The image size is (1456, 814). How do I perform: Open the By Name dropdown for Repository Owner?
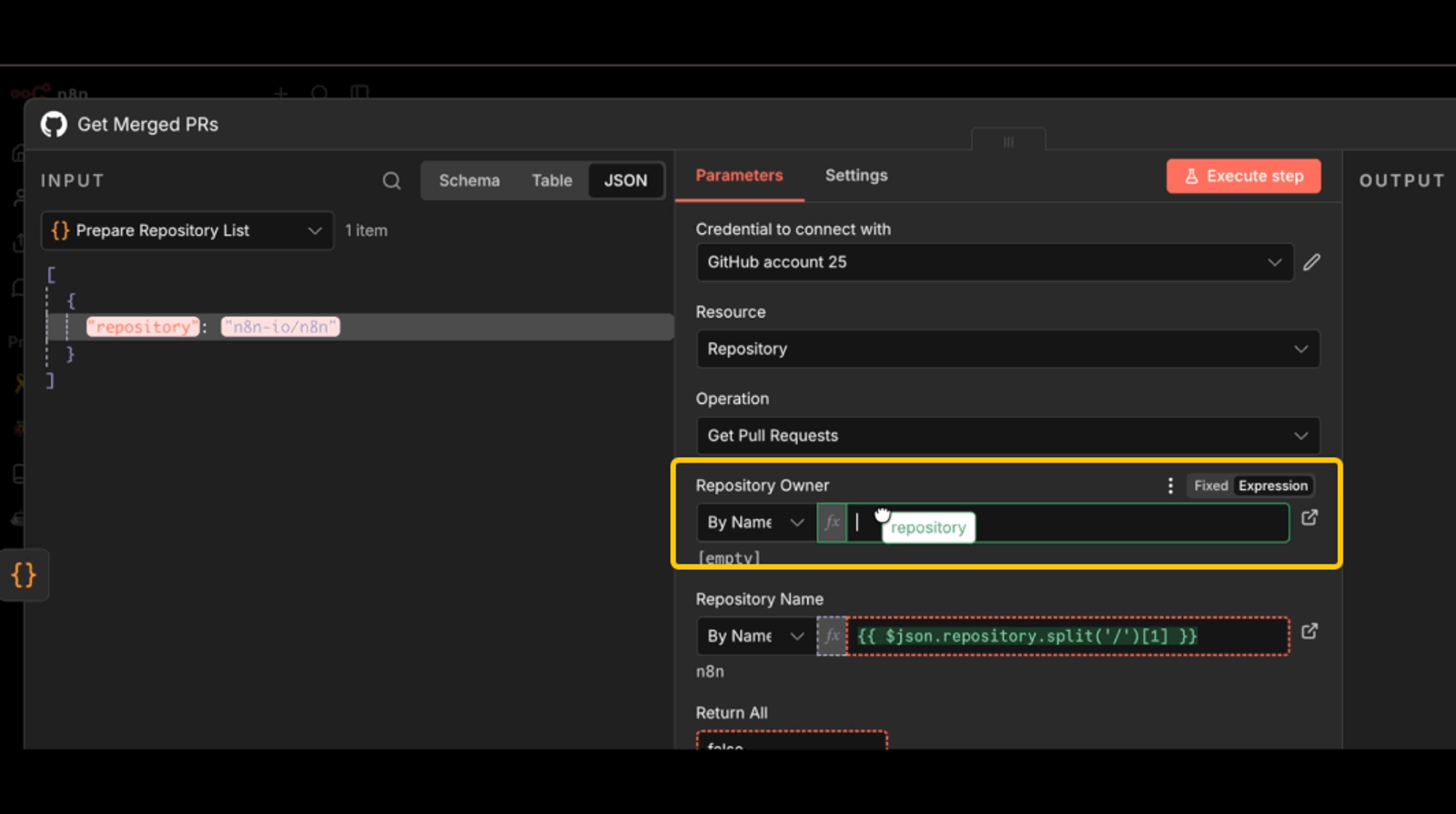click(x=756, y=523)
